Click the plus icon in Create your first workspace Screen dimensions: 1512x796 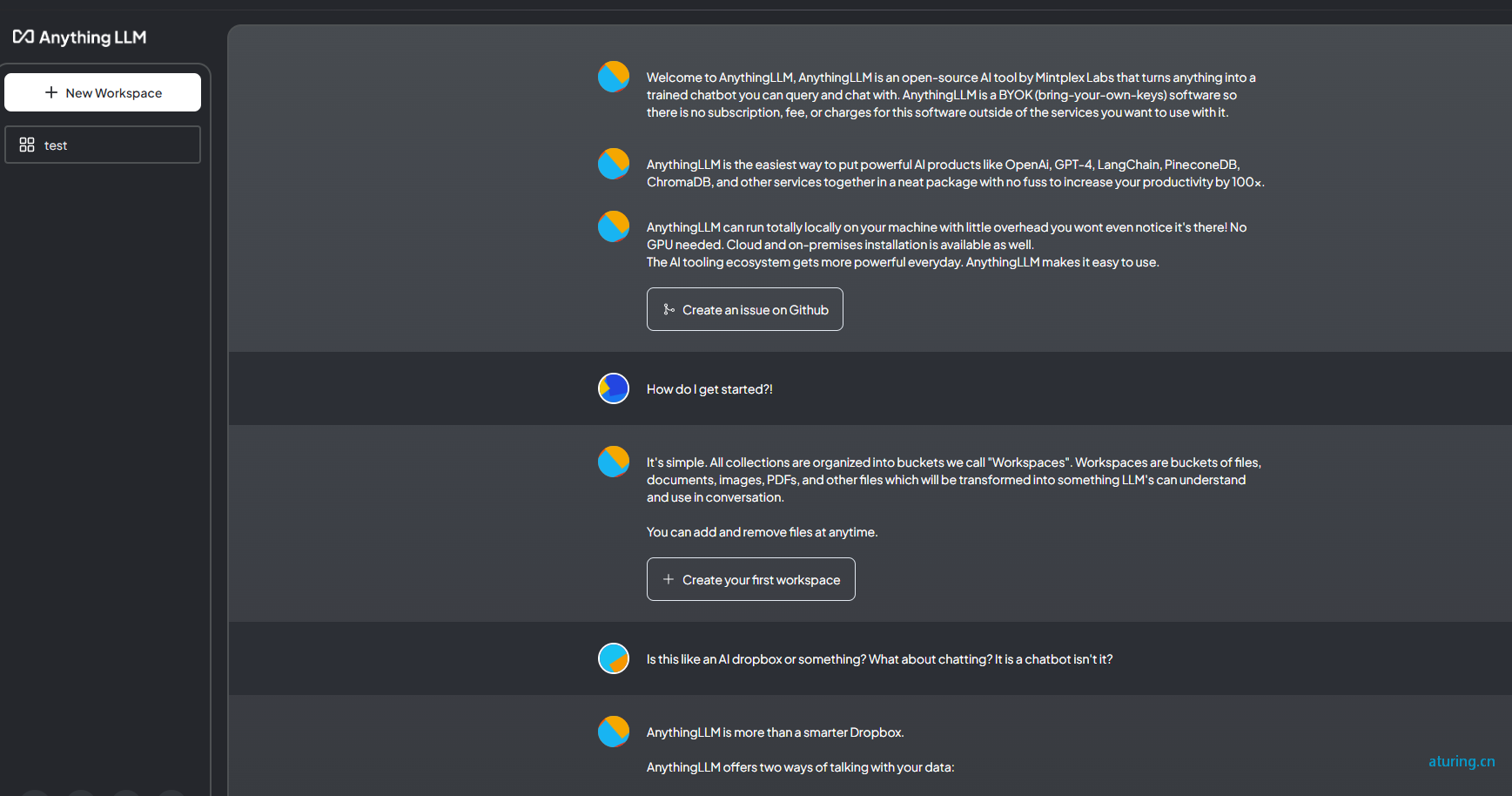point(669,579)
